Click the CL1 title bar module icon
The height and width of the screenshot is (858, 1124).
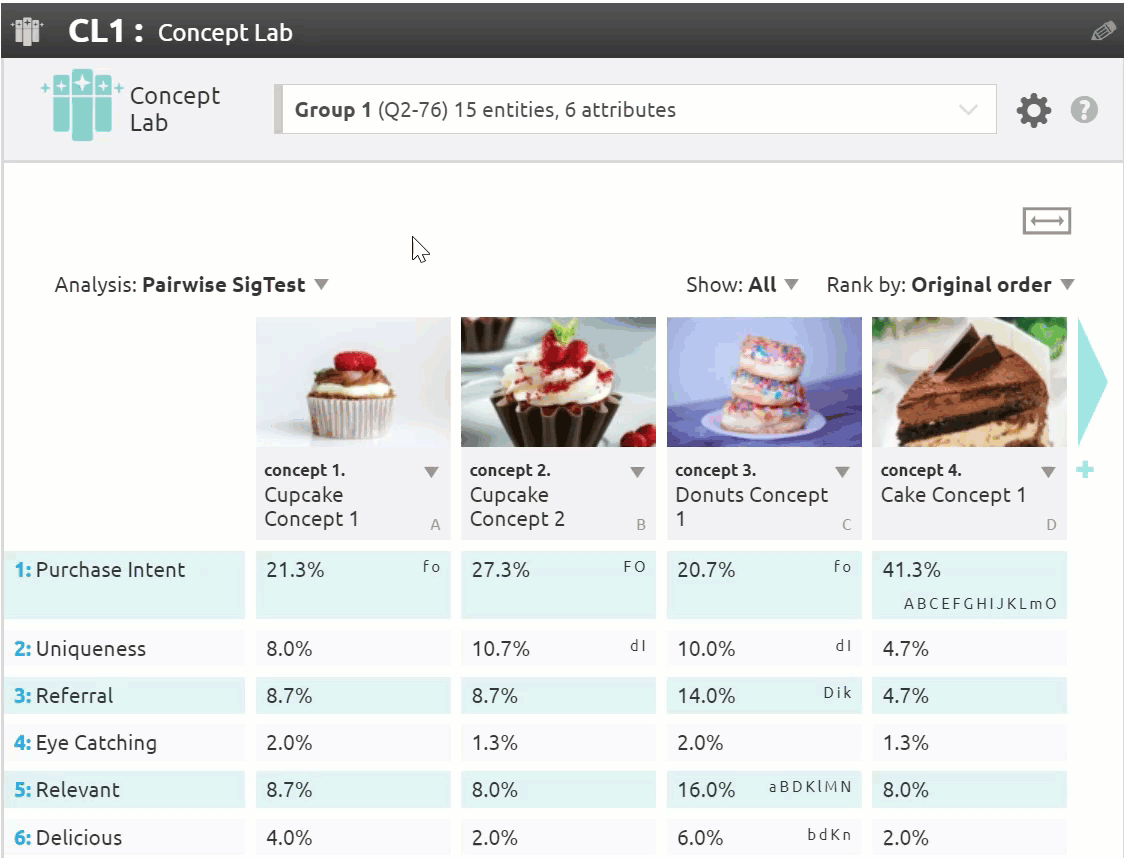[27, 31]
